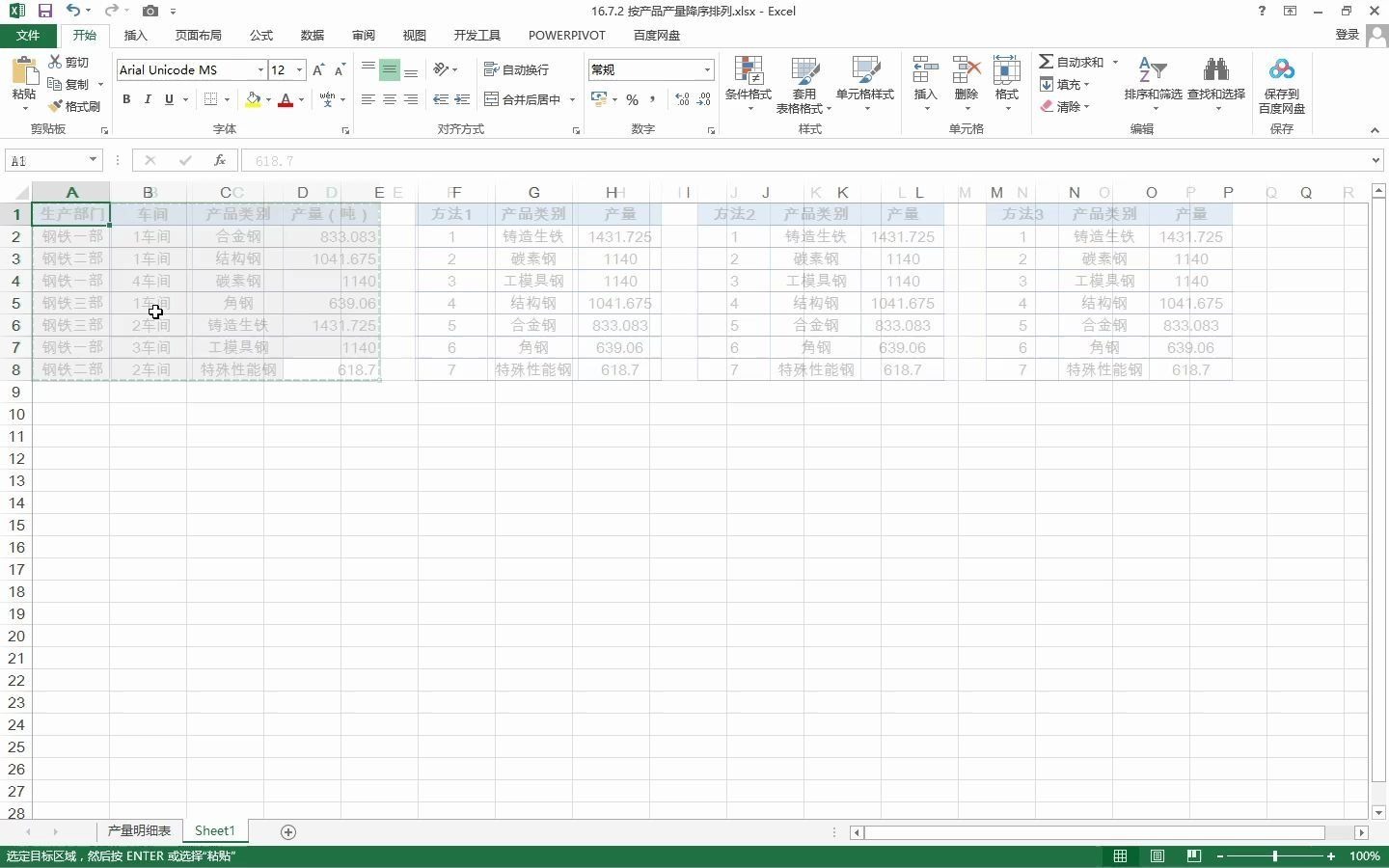The height and width of the screenshot is (868, 1389).
Task: Click the Save icon in quick access toolbar
Action: tap(44, 11)
